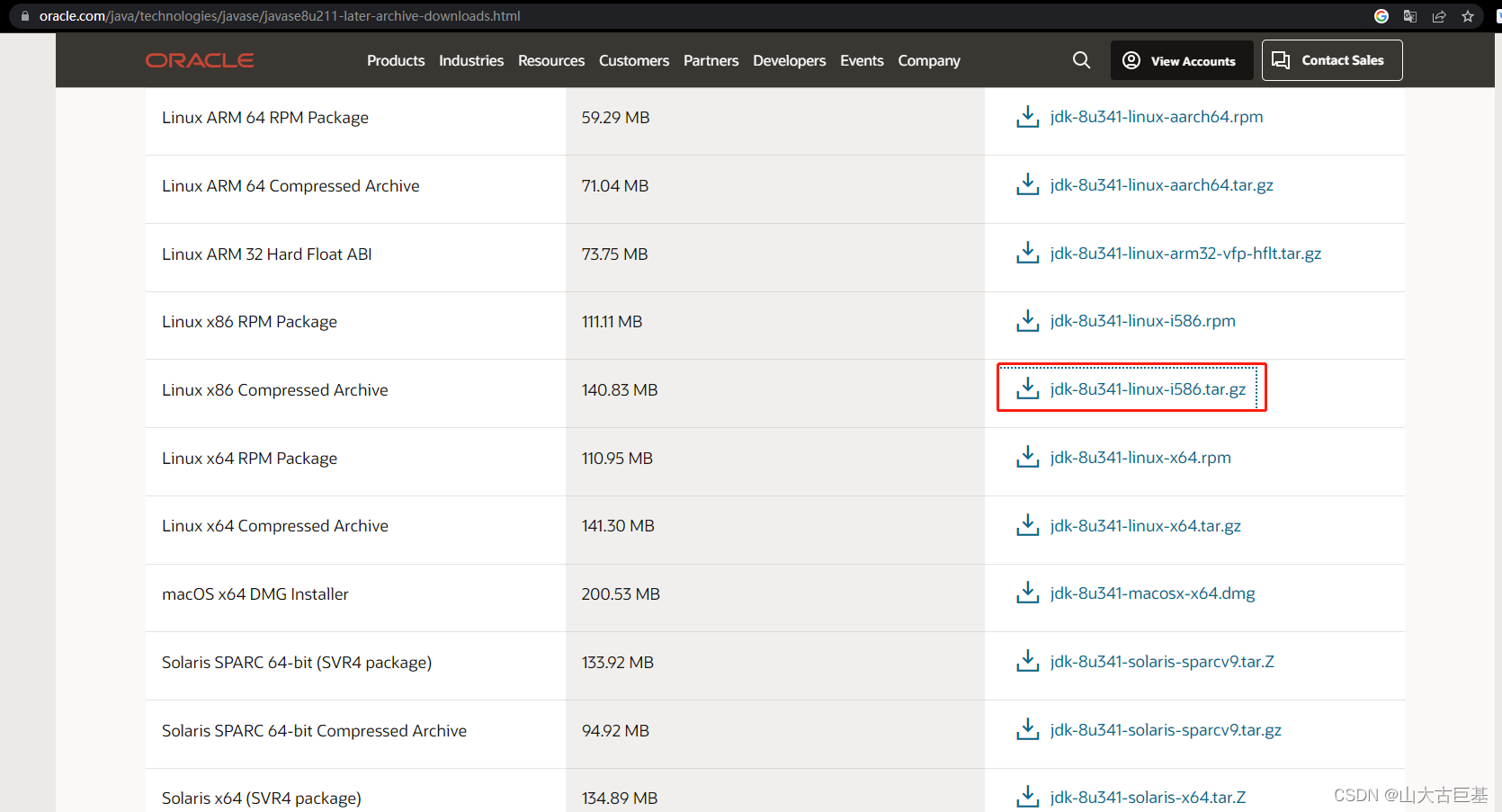The height and width of the screenshot is (812, 1502).
Task: Download jdk-8u341-linux-aarch64.tar.gz link
Action: pos(1161,185)
